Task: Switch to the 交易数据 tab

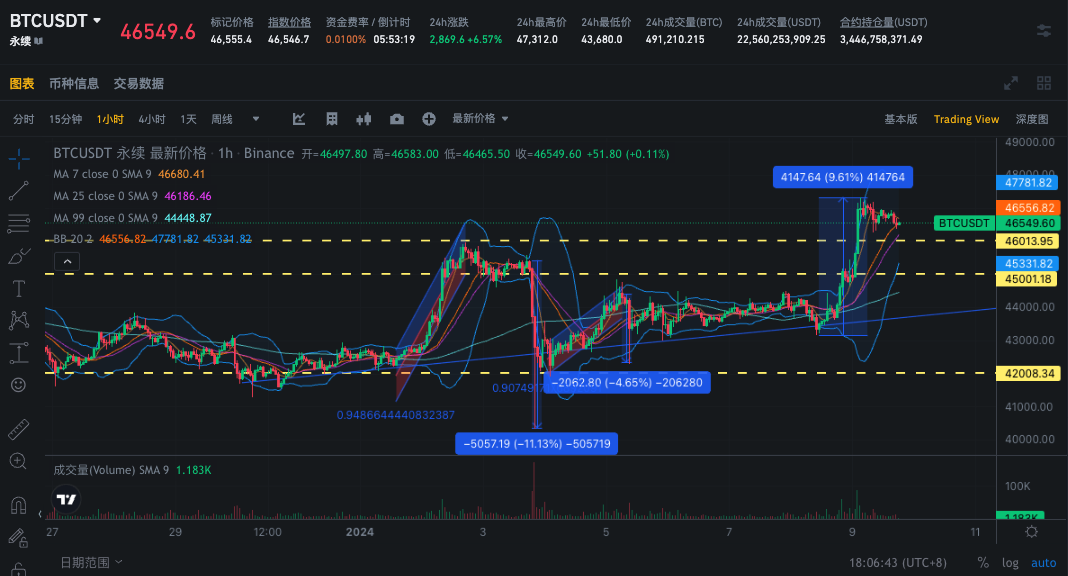Action: point(139,84)
